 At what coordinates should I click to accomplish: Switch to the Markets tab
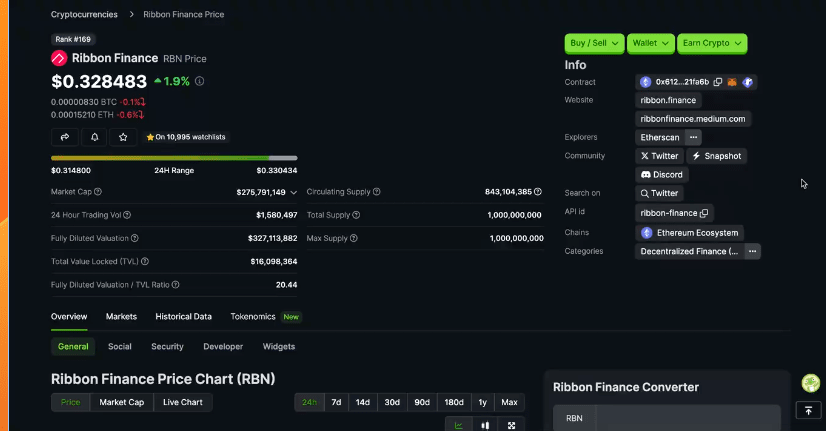[121, 317]
